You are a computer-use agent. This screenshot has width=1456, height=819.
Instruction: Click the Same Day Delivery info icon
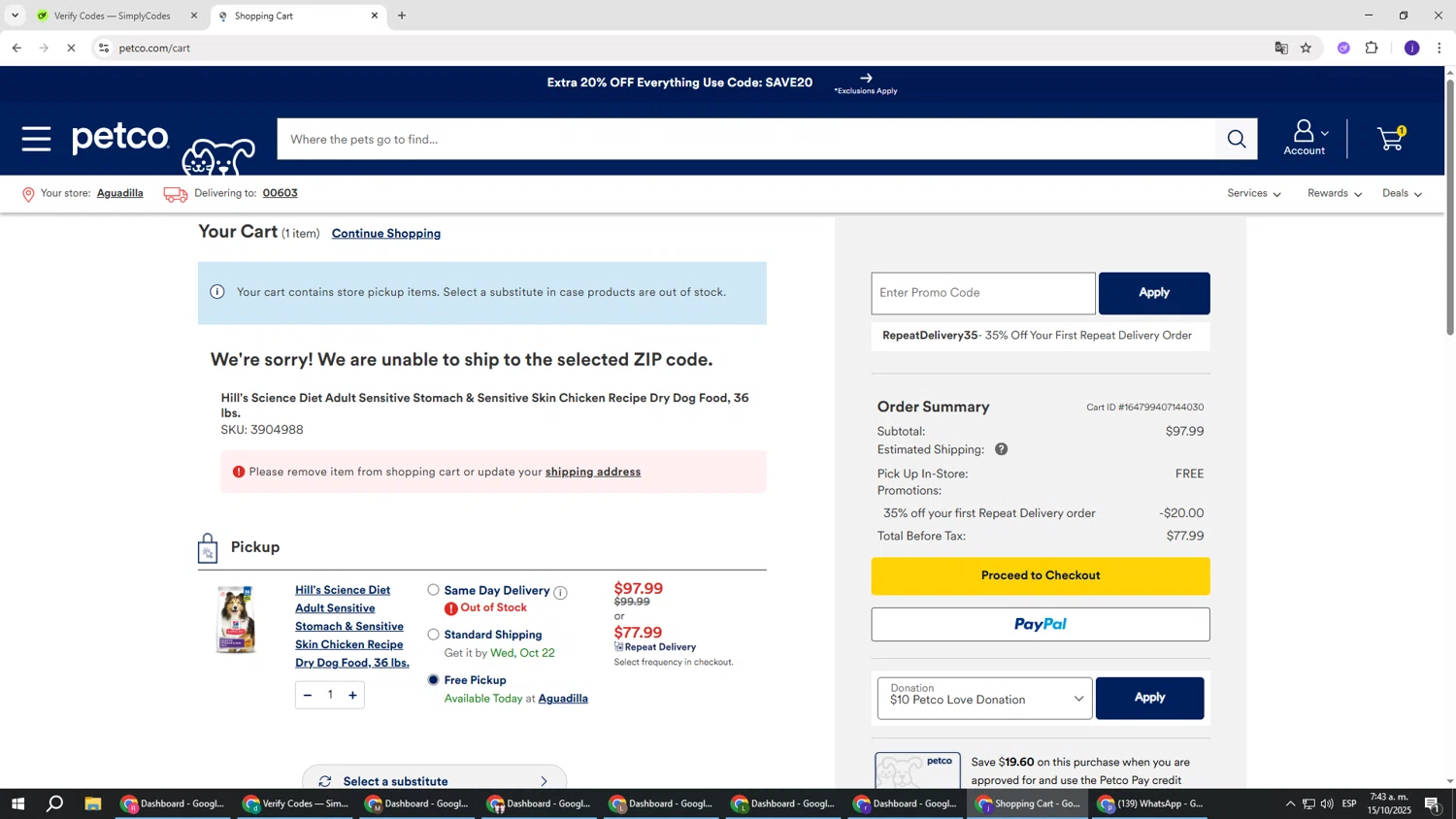(560, 593)
